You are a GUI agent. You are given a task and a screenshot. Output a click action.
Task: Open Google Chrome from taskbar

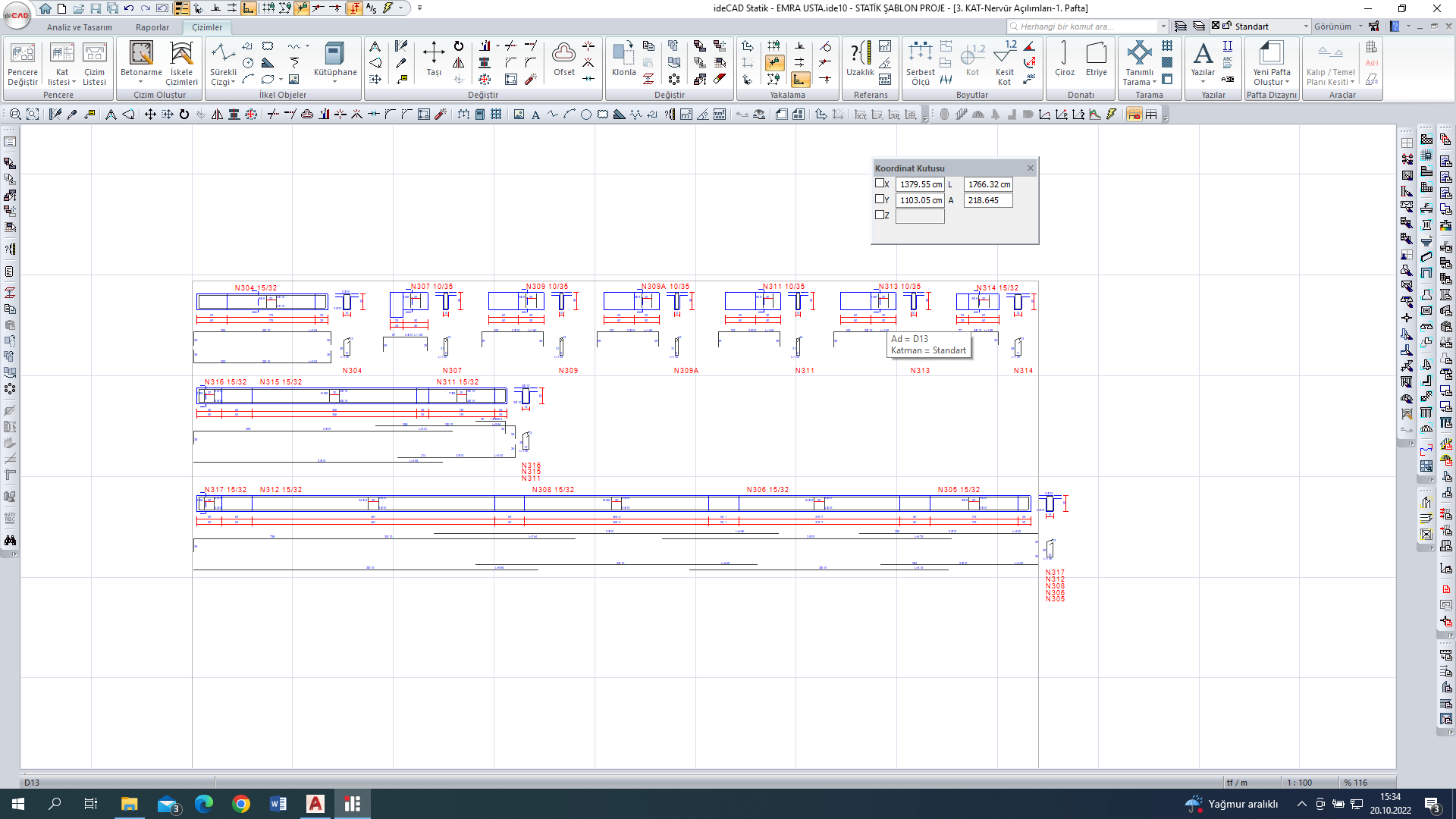pos(241,804)
